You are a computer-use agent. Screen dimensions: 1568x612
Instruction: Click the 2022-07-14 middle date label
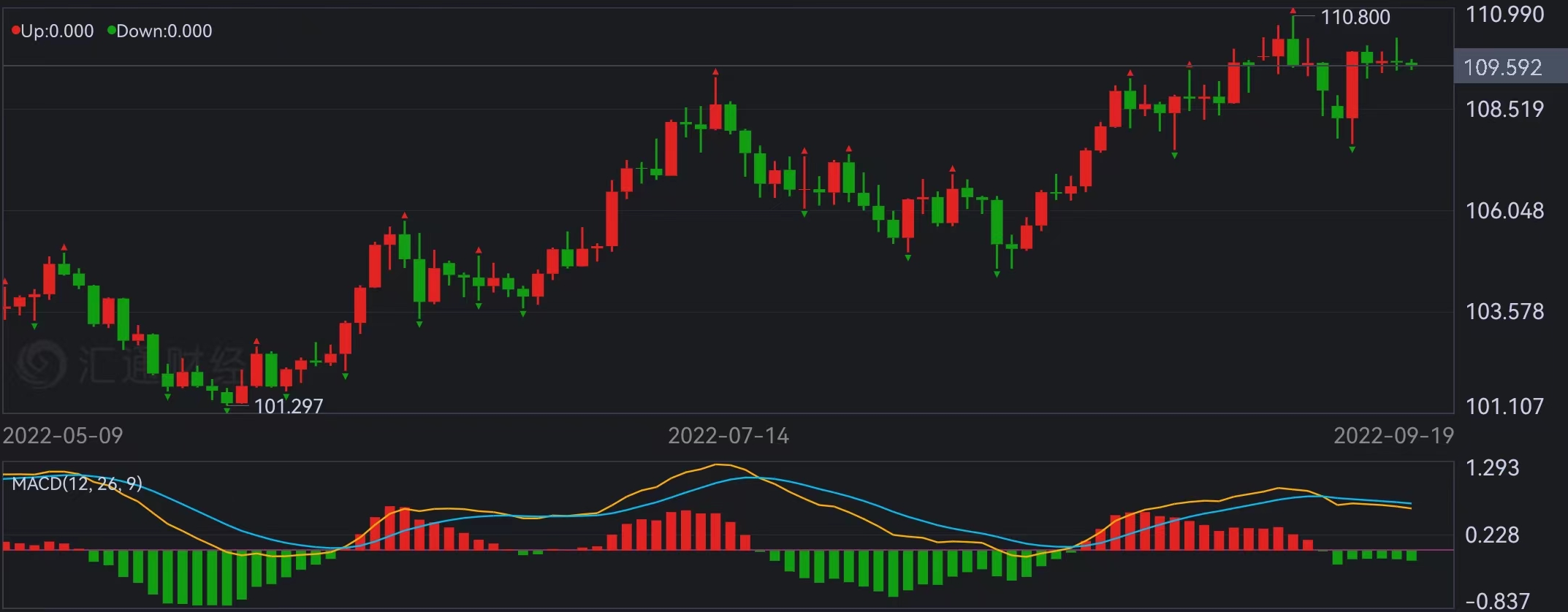[x=728, y=436]
